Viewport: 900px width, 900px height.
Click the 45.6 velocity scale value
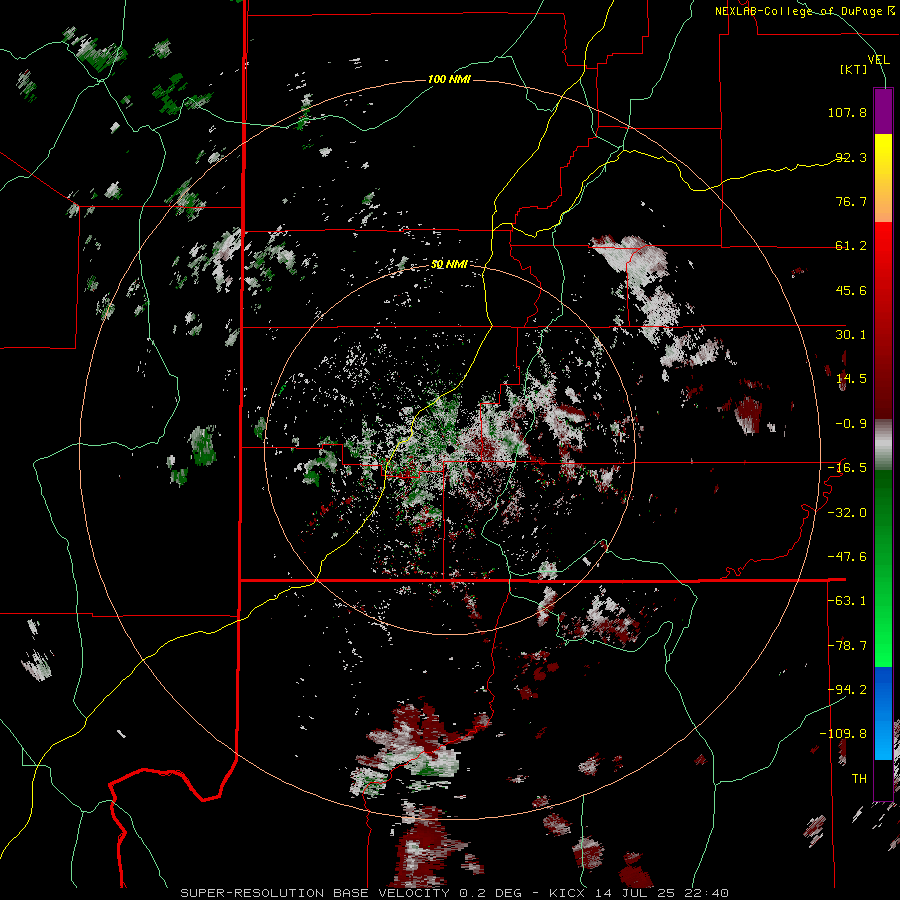(x=851, y=290)
